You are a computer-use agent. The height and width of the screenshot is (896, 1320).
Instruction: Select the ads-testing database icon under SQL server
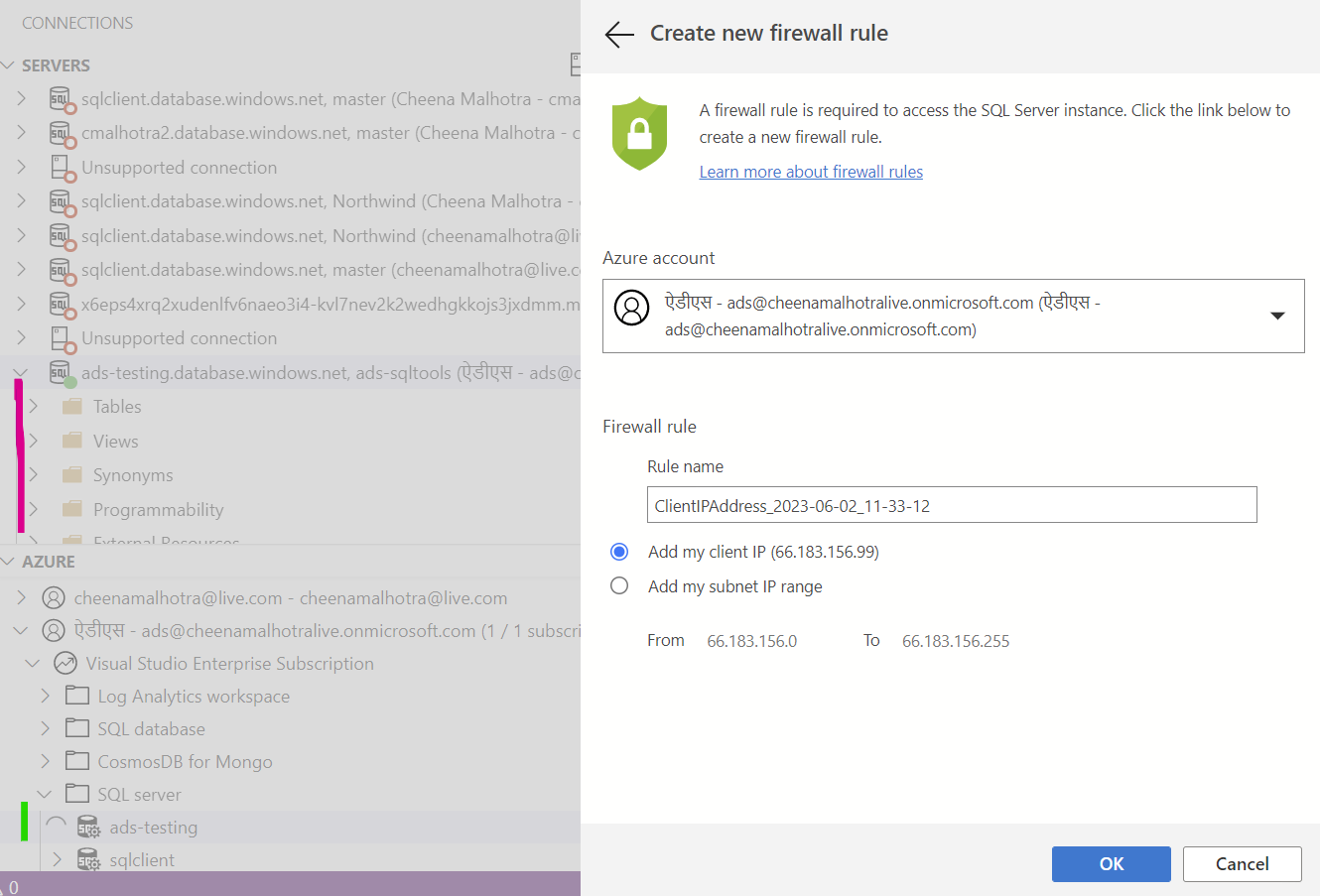86,827
